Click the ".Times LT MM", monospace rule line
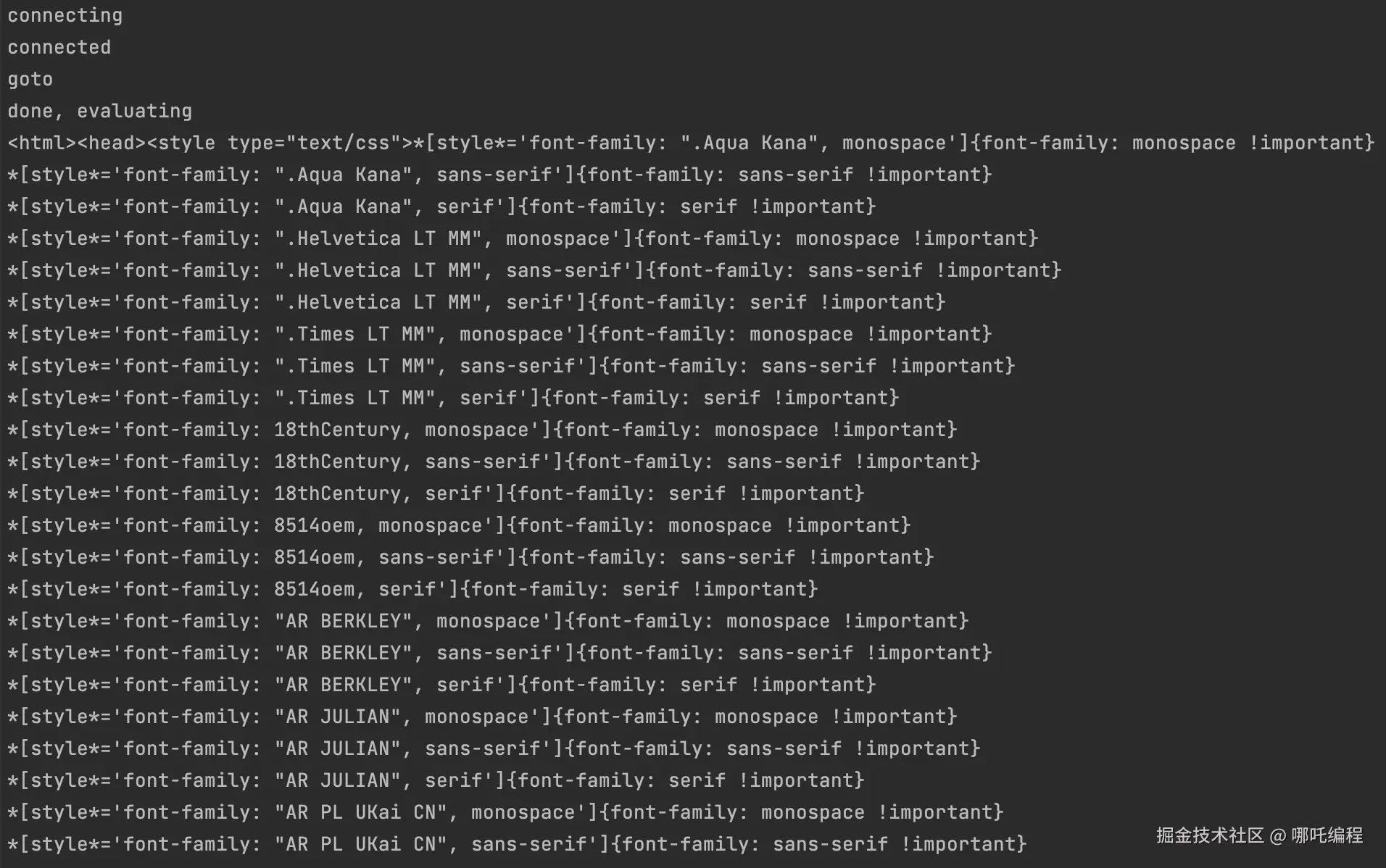Screen dimensions: 1386x868 [499, 334]
